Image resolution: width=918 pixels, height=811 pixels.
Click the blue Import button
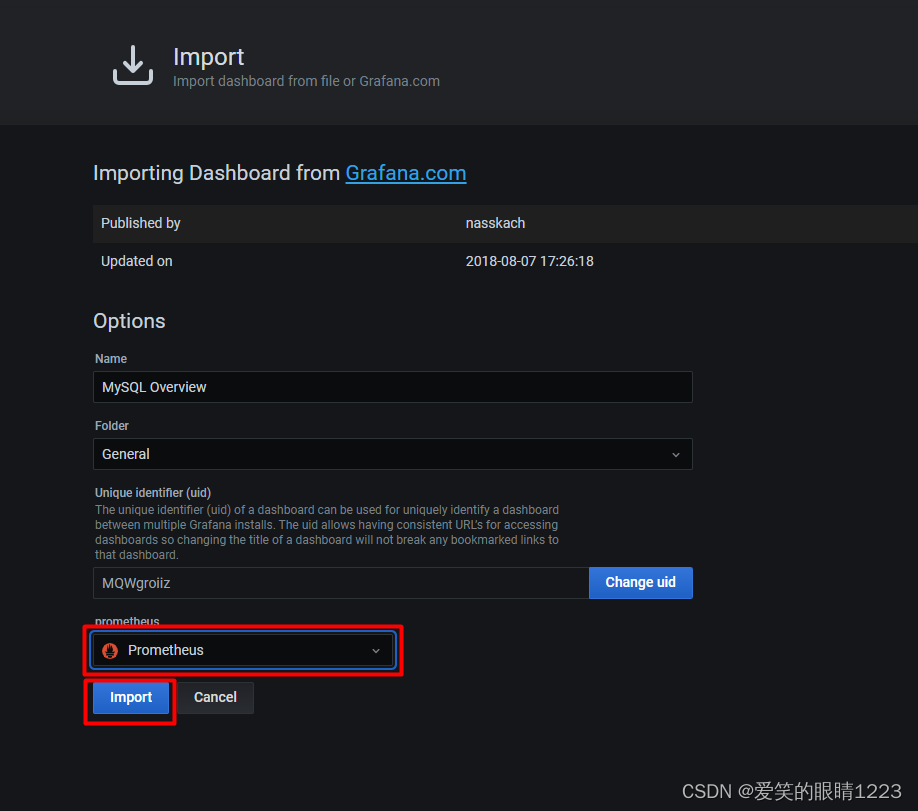coord(131,697)
